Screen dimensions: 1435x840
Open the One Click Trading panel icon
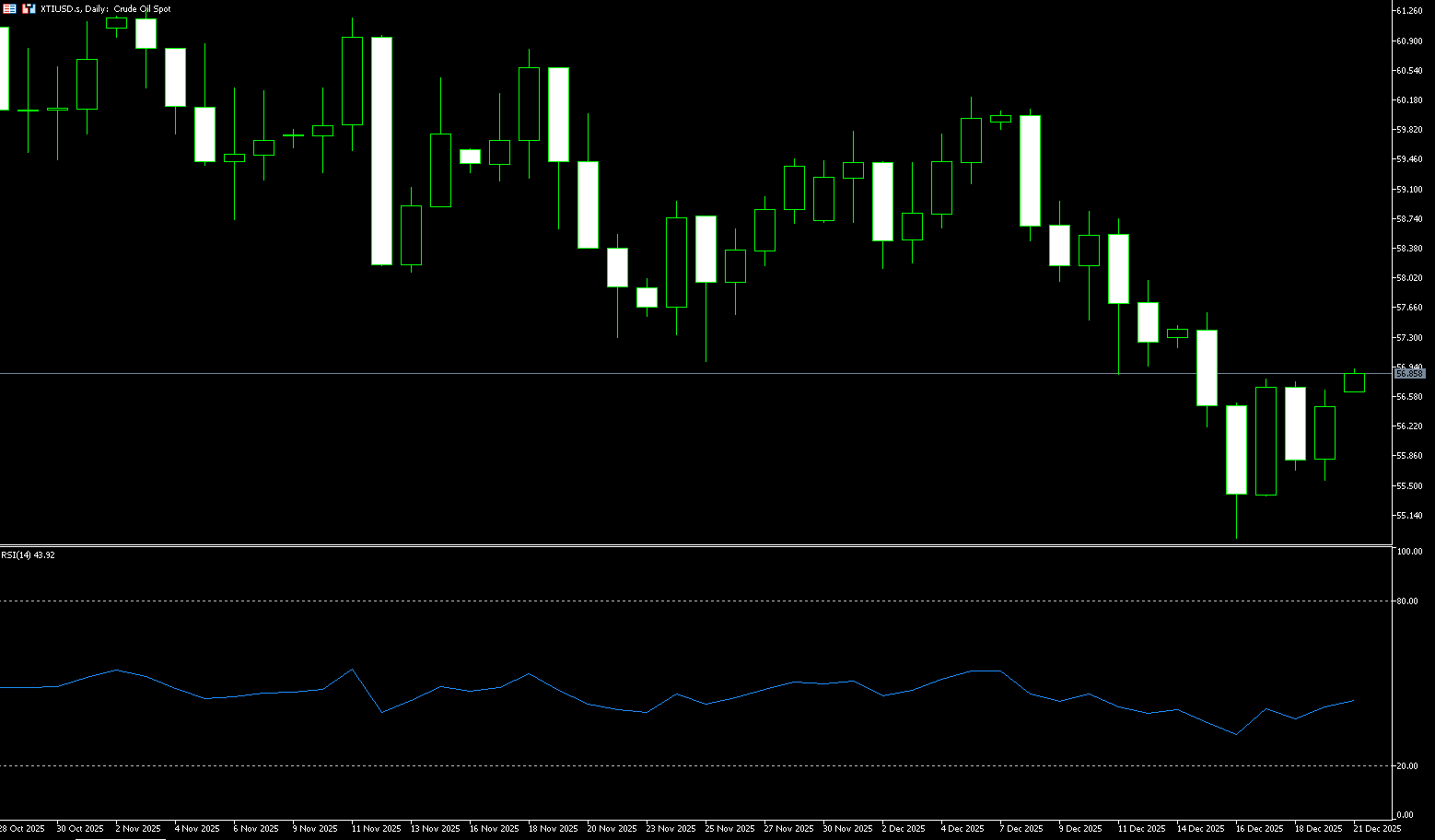(29, 8)
